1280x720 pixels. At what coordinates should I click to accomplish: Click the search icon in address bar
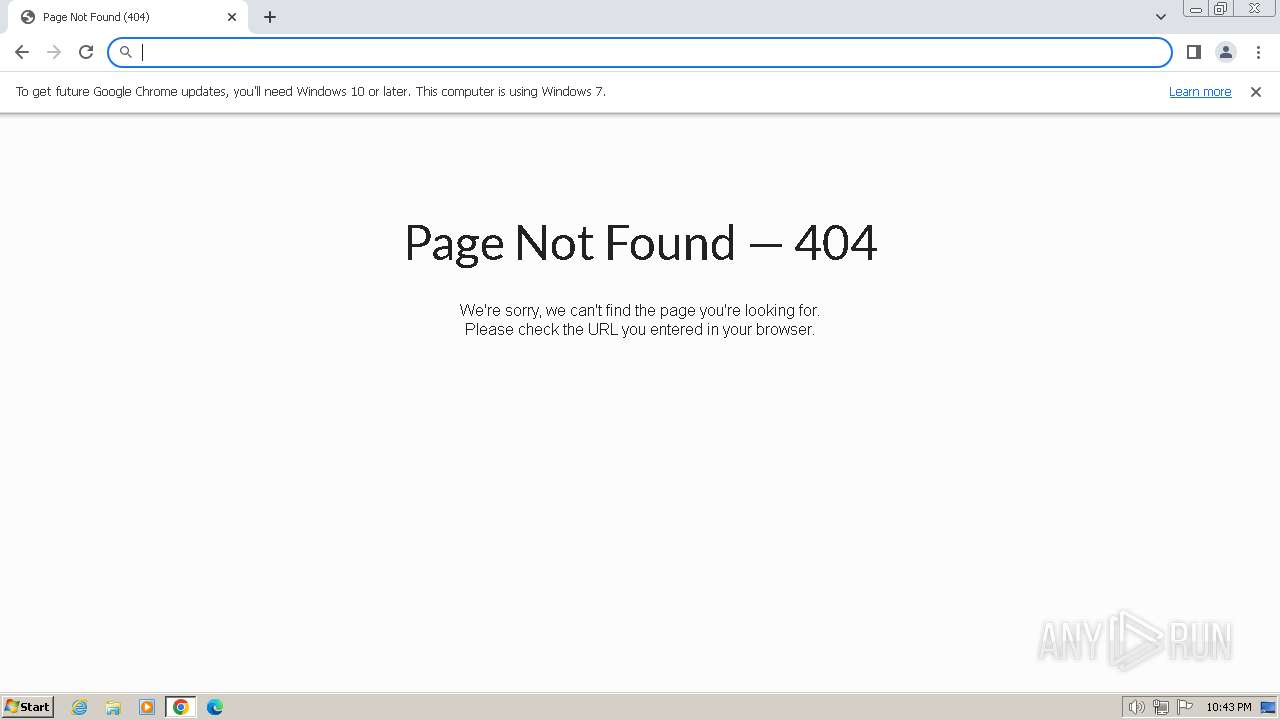click(x=126, y=52)
